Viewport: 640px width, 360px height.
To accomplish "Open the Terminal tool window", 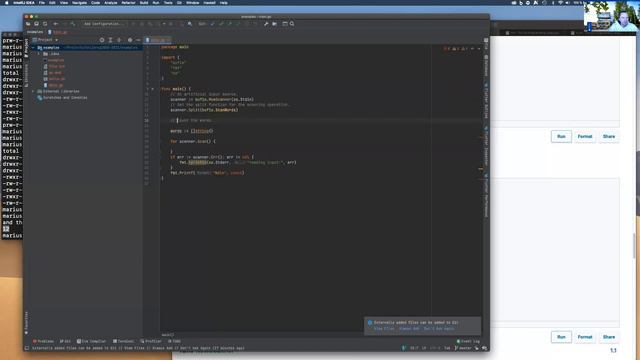I will coord(123,341).
